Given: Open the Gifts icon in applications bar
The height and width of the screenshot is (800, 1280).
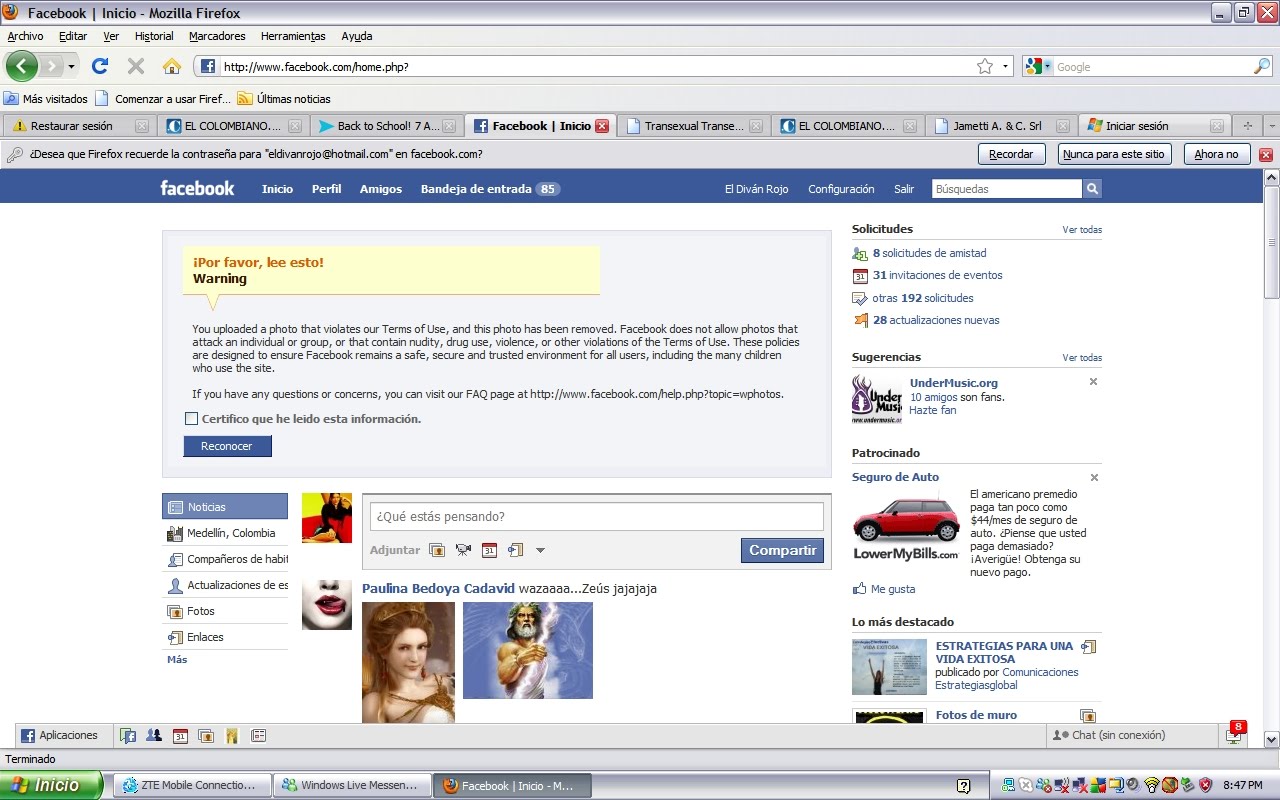Looking at the screenshot, I should pos(232,735).
